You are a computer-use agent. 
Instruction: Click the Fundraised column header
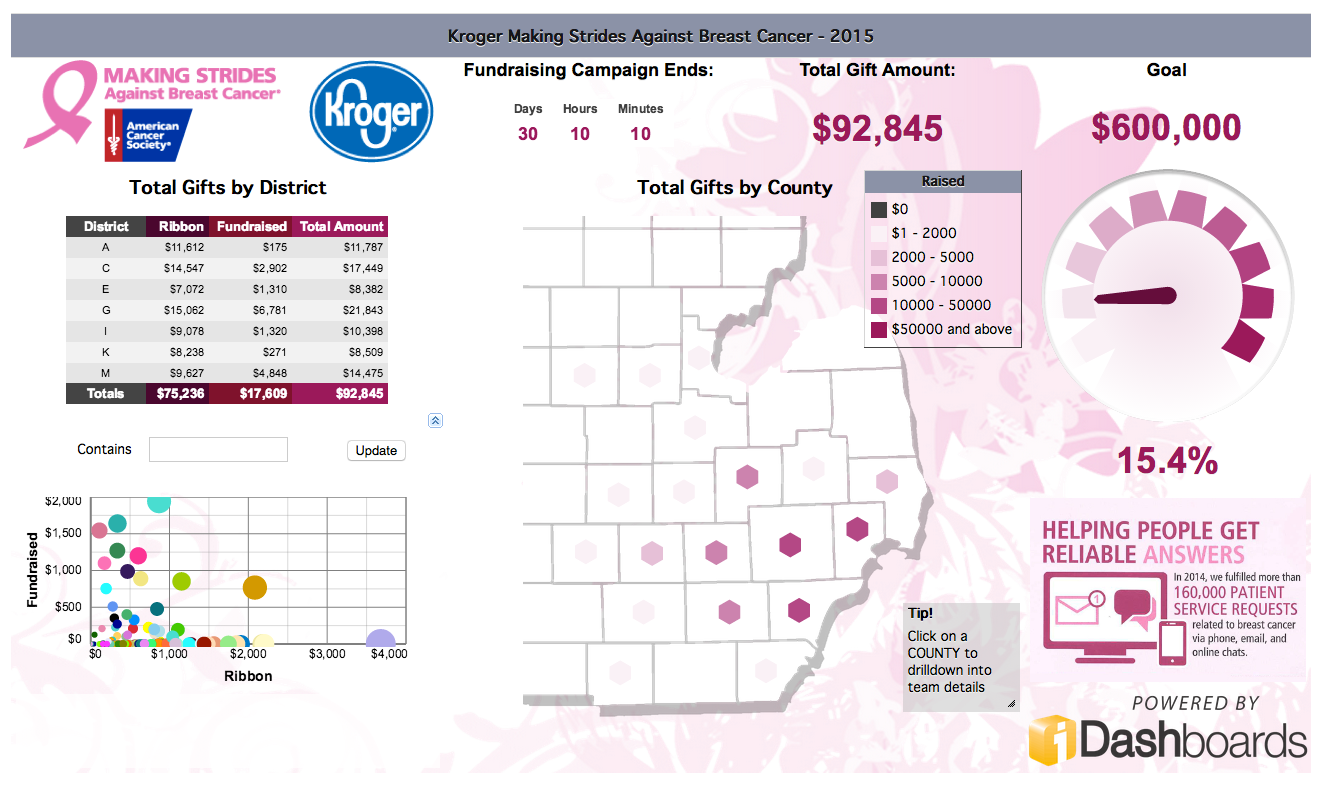[x=252, y=227]
